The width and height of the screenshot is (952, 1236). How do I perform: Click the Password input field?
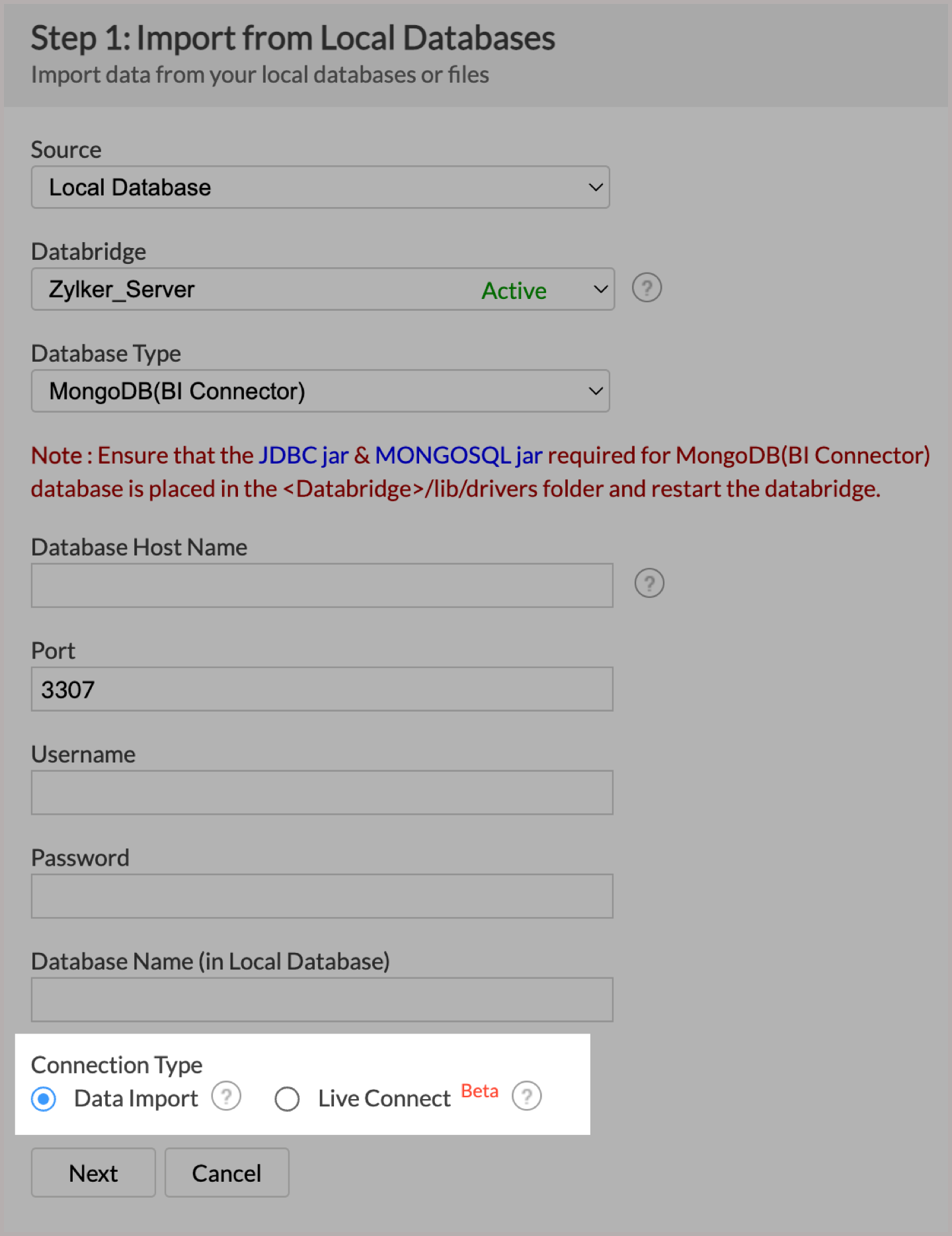pos(322,896)
